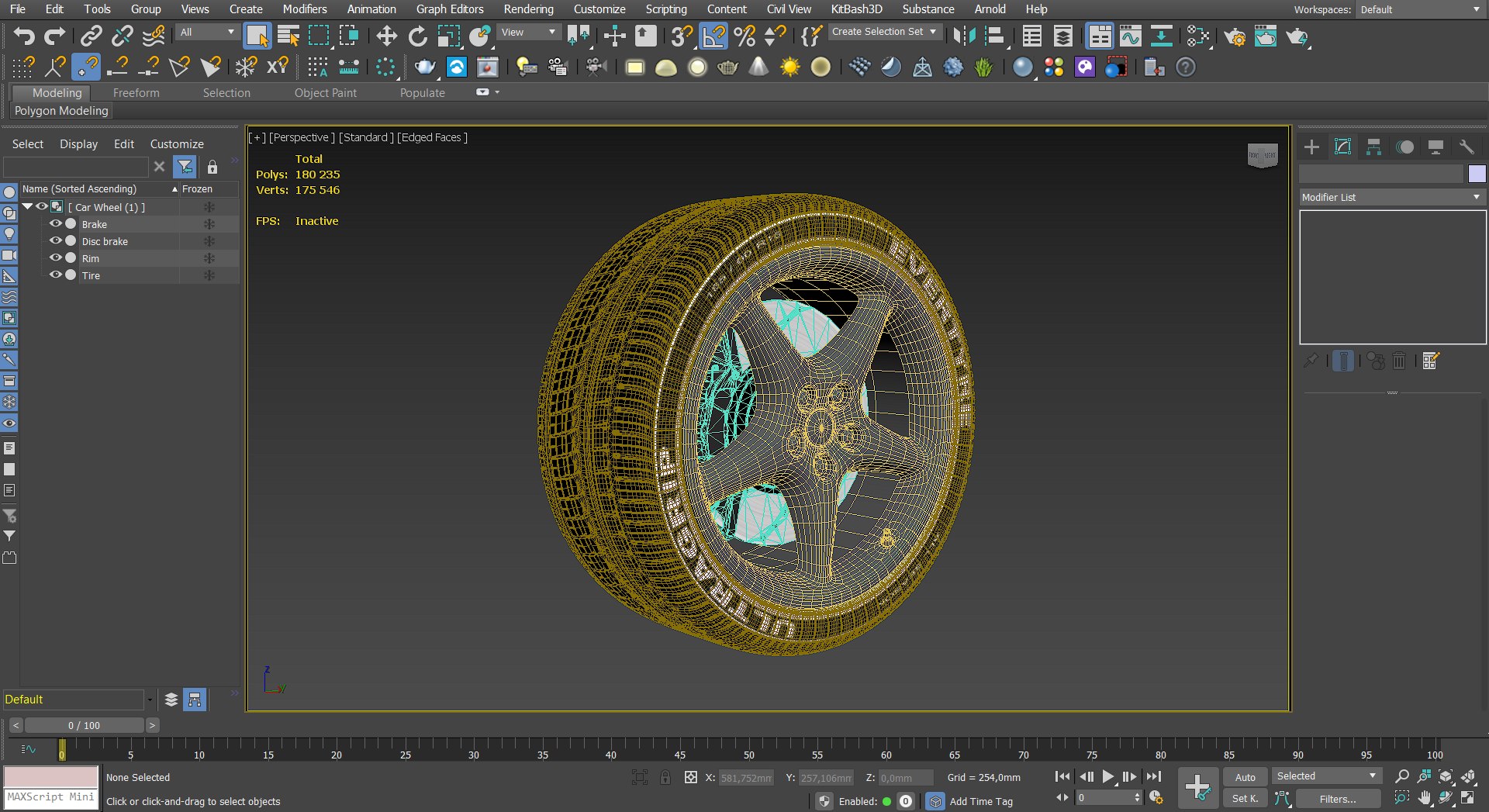Toggle visibility eye of Tire
1489x812 pixels.
(x=56, y=275)
